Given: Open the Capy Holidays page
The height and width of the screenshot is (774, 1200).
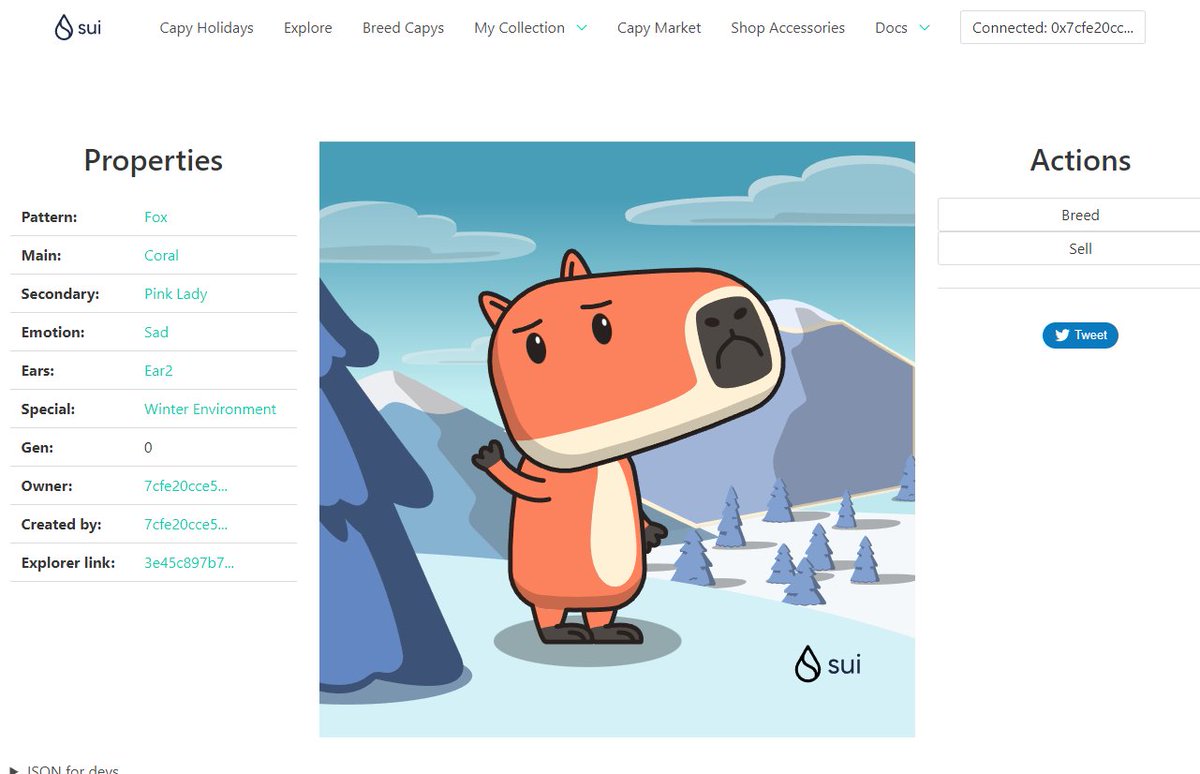Looking at the screenshot, I should (x=206, y=28).
